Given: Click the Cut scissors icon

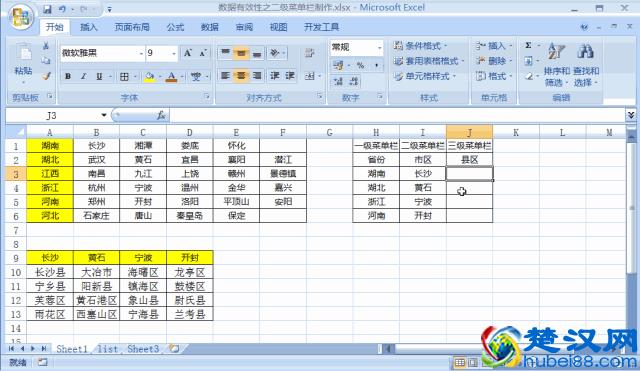Looking at the screenshot, I should tap(46, 46).
